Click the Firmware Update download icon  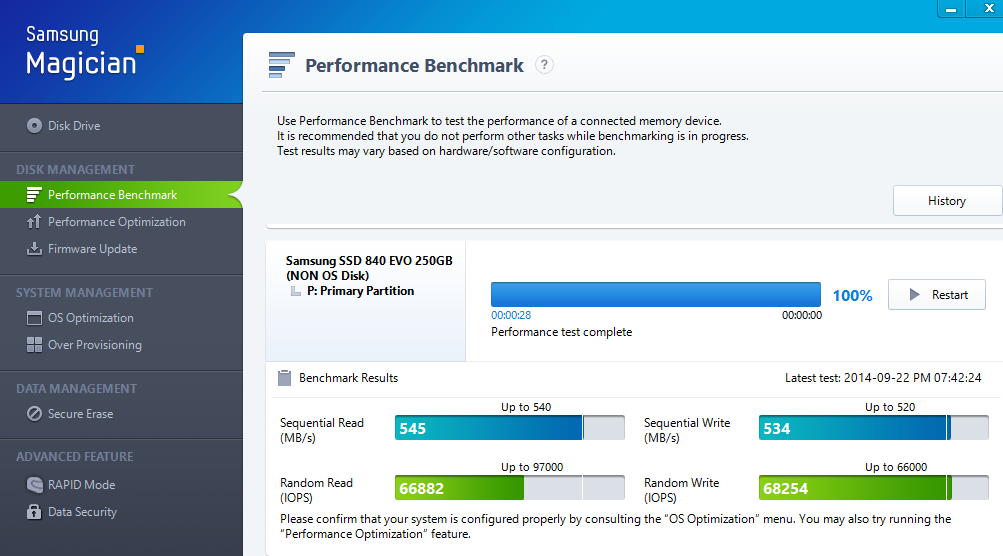[x=34, y=248]
